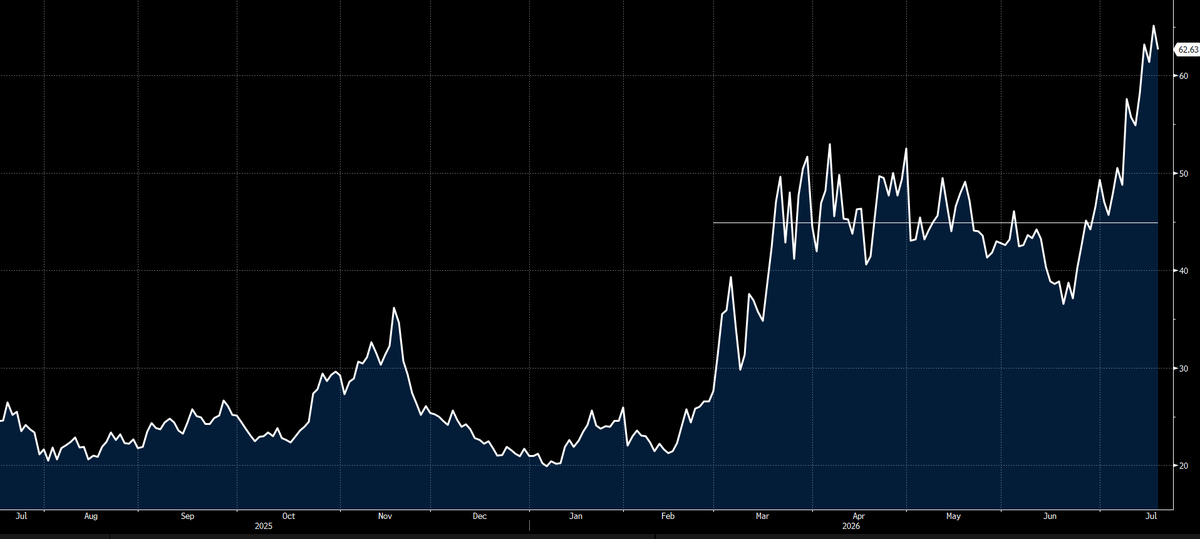Click the Aug month label
1200x539 pixels.
pos(91,516)
